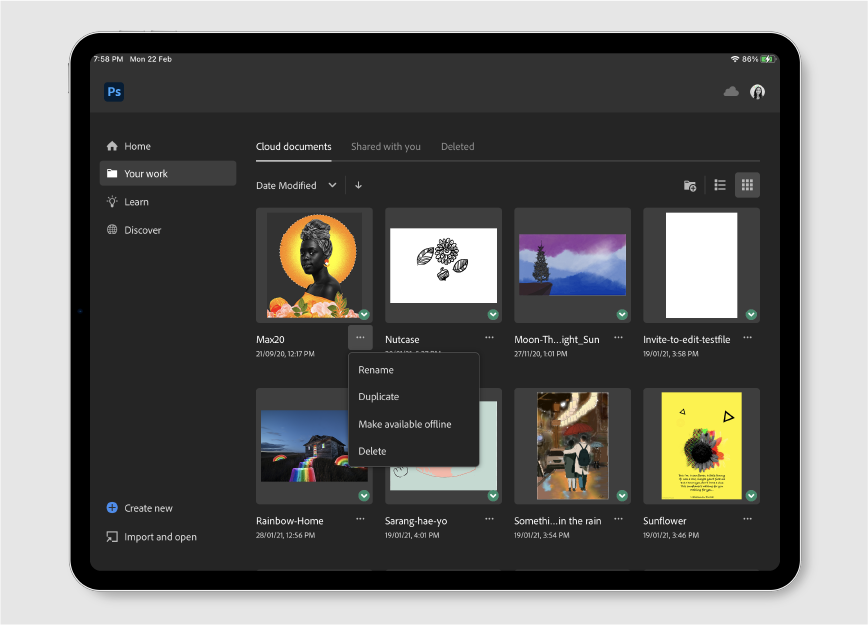Open the Sunflower thumbnail
Viewport: 868px width, 625px height.
pos(701,446)
